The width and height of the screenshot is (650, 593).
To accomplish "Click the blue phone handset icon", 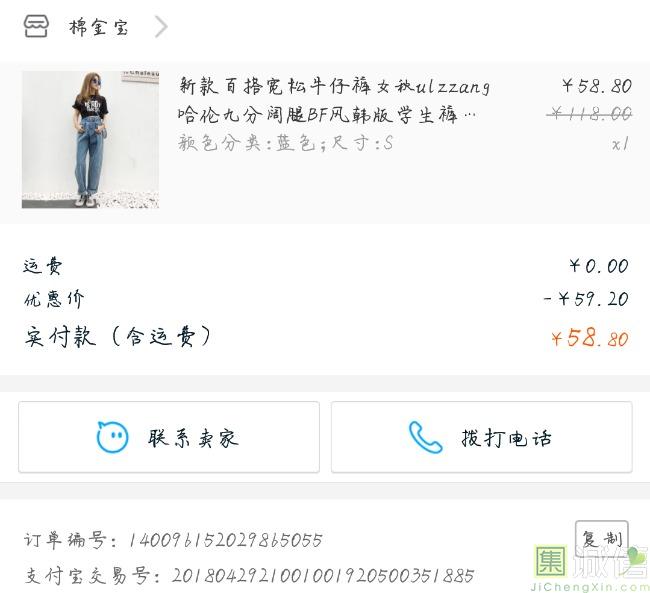I will (425, 437).
